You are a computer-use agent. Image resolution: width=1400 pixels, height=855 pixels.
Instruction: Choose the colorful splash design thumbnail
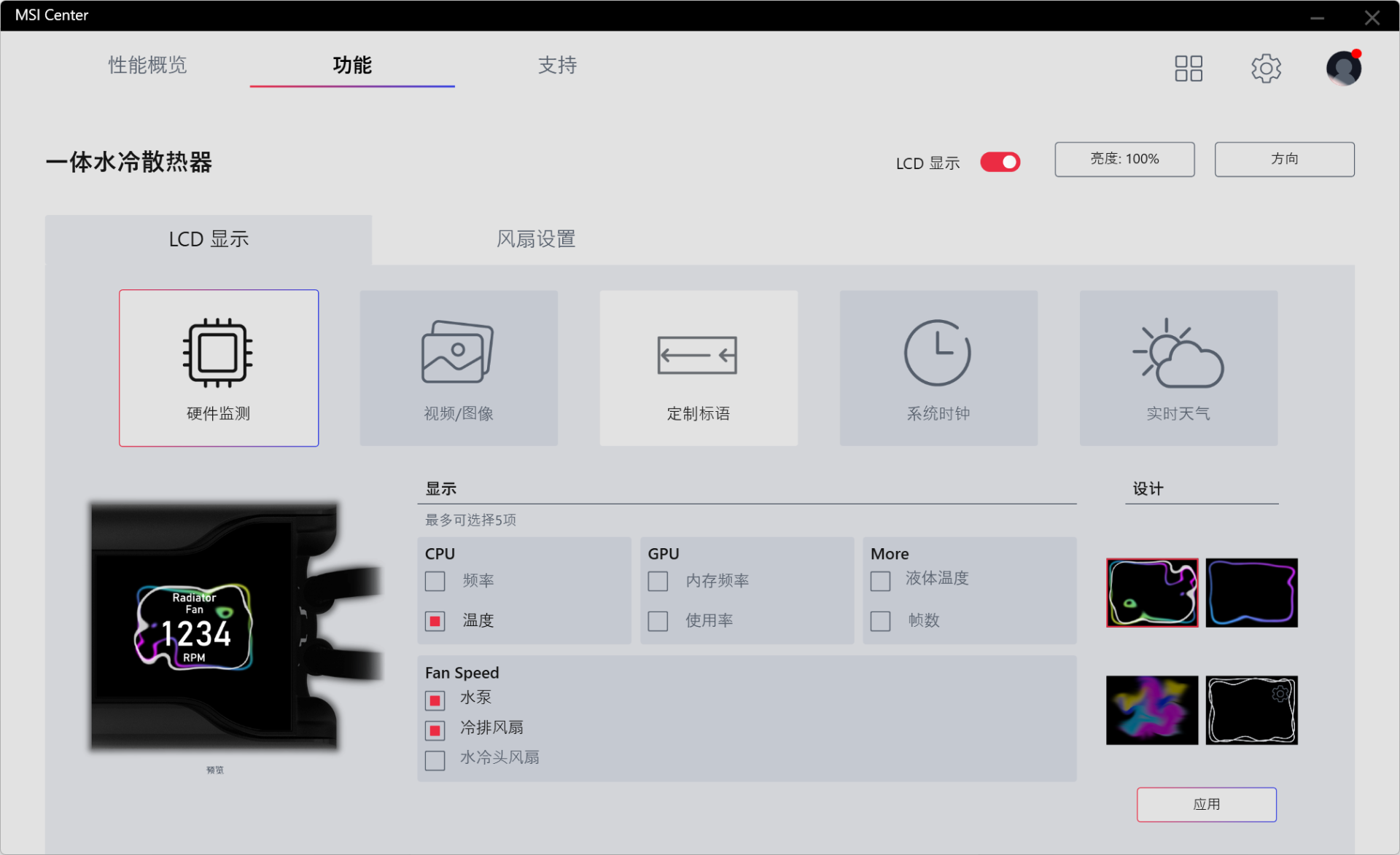[1152, 710]
